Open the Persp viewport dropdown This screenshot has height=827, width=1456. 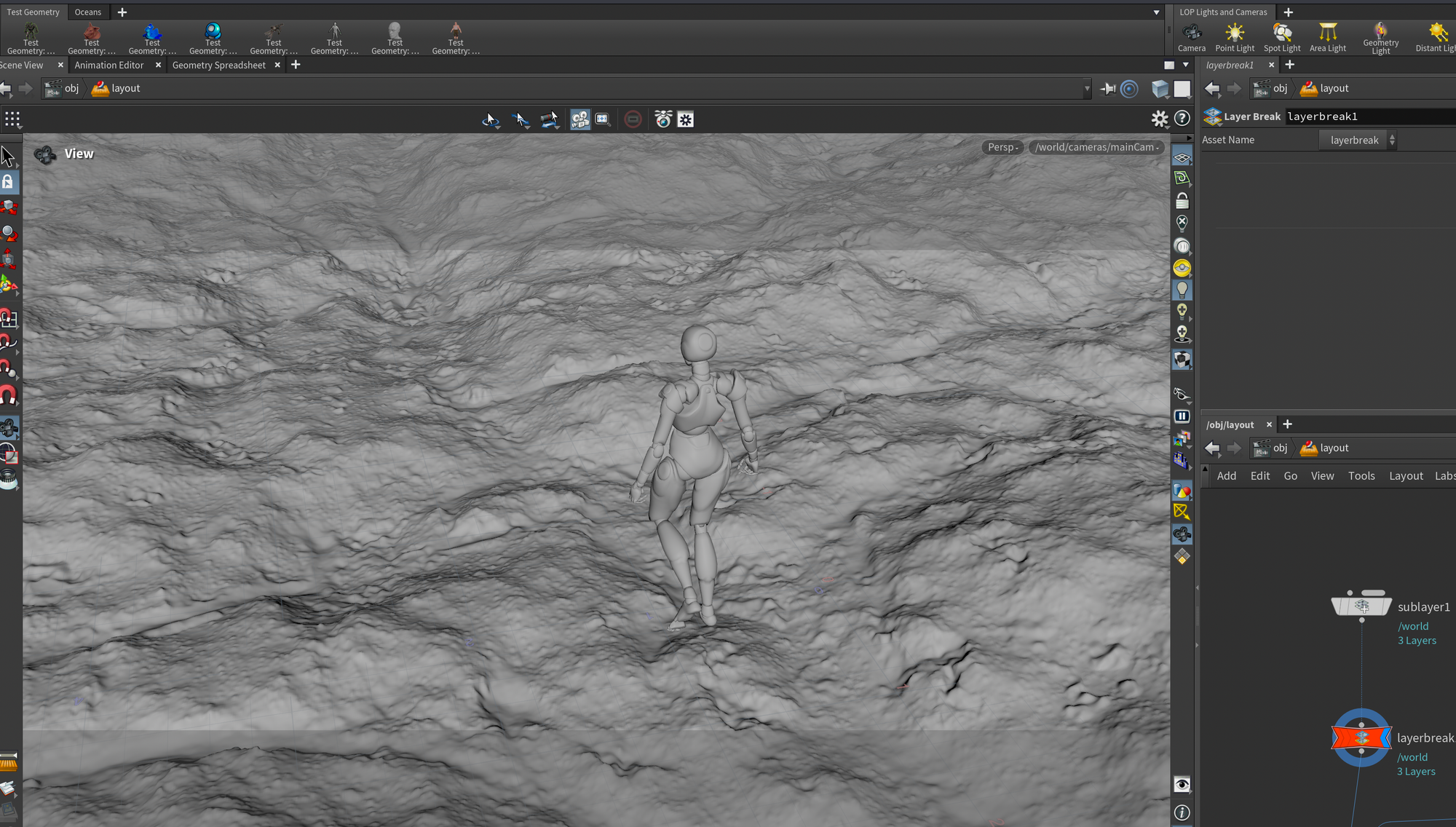(1002, 147)
